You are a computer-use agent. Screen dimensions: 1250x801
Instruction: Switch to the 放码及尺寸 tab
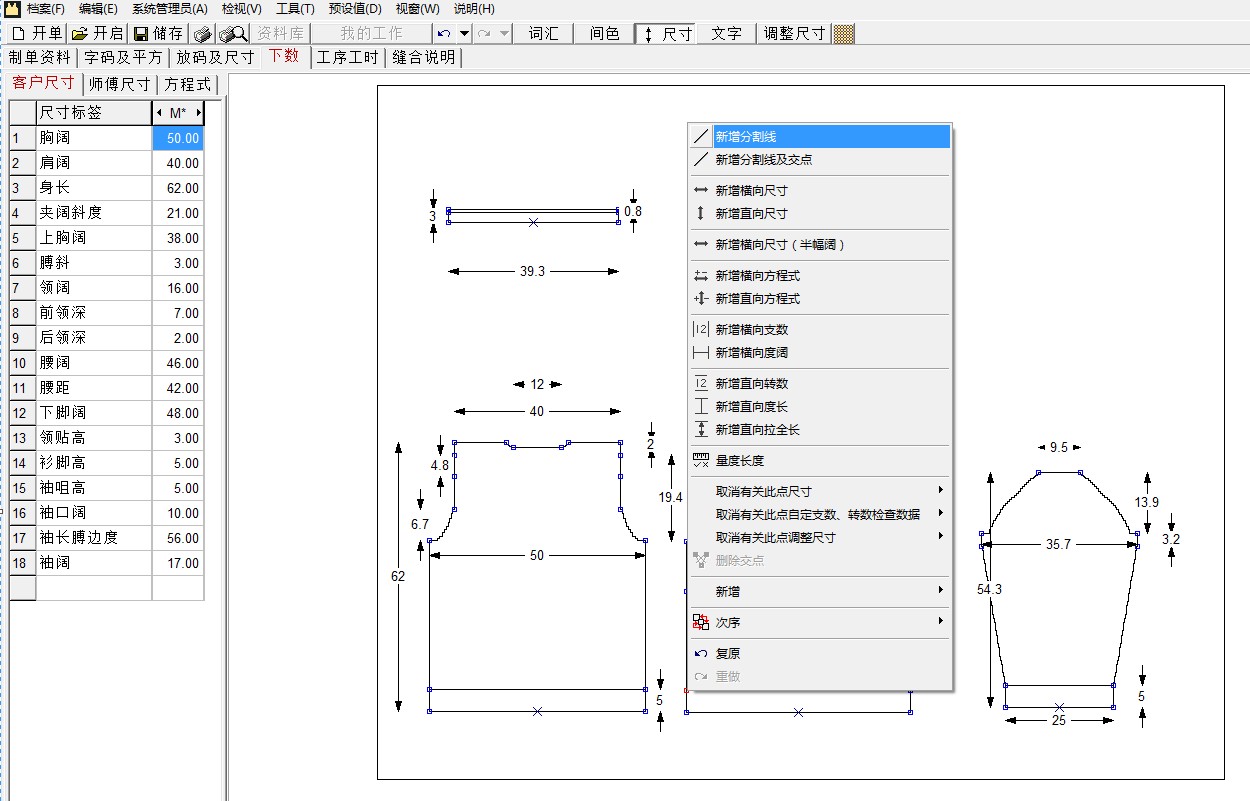click(x=215, y=57)
